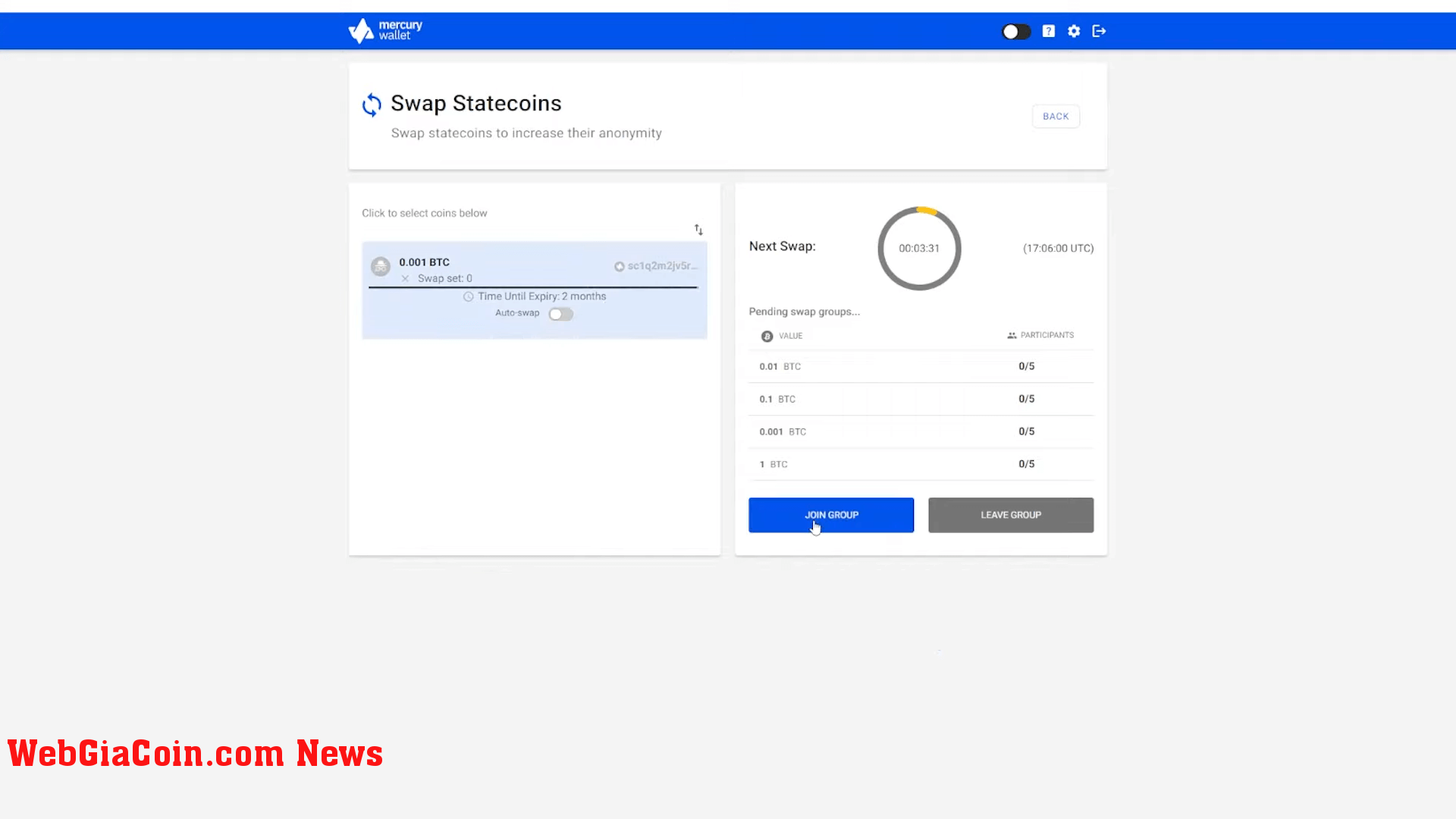Open the help question mark icon
Viewport: 1456px width, 819px height.
click(x=1048, y=31)
